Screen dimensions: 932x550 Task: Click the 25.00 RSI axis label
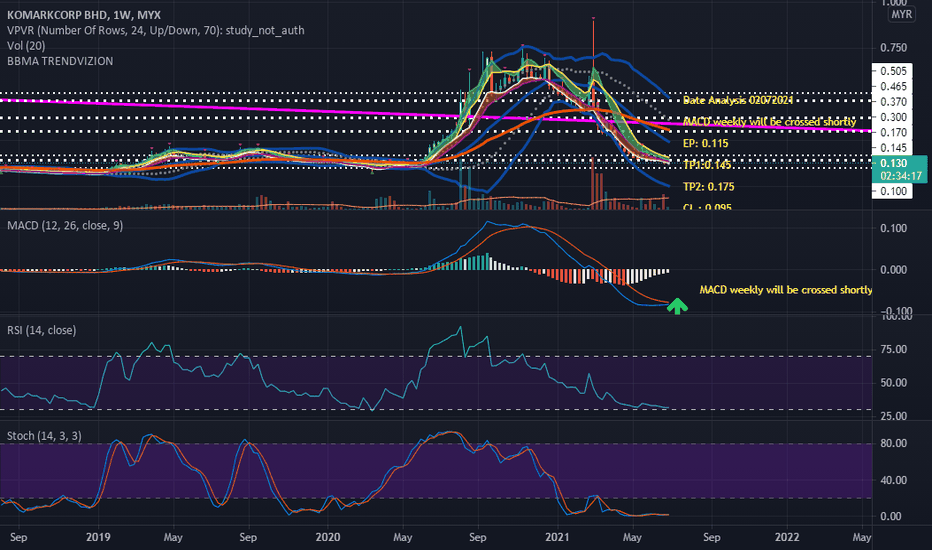click(893, 416)
